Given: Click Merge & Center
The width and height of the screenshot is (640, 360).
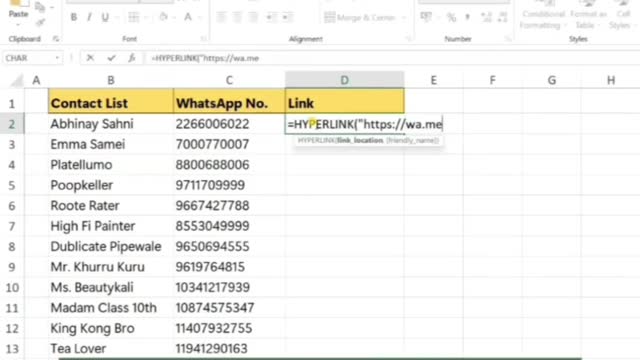Looking at the screenshot, I should (360, 18).
